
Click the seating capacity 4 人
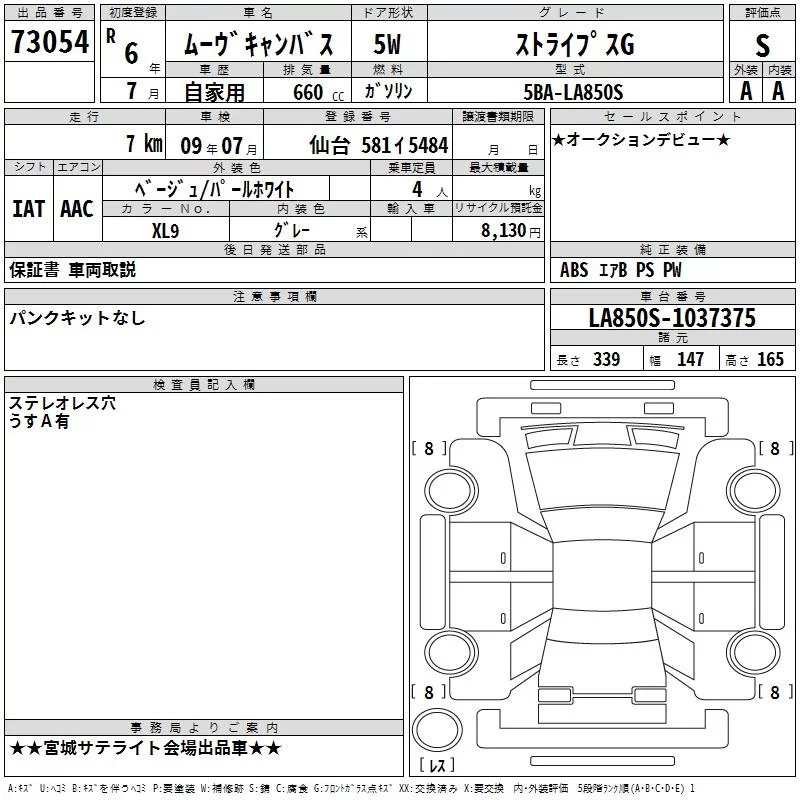coord(429,189)
